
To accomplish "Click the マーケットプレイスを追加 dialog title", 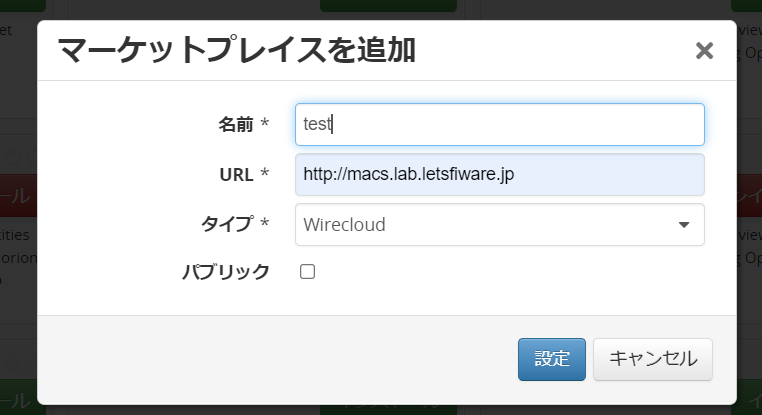I will point(236,49).
